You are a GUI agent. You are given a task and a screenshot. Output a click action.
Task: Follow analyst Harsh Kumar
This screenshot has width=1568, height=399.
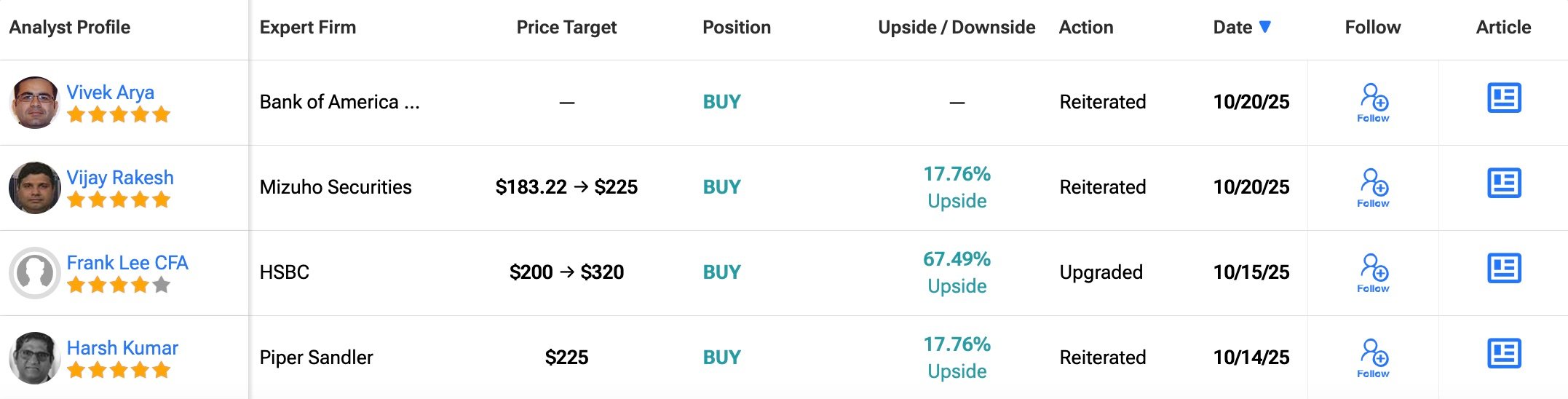click(1373, 357)
